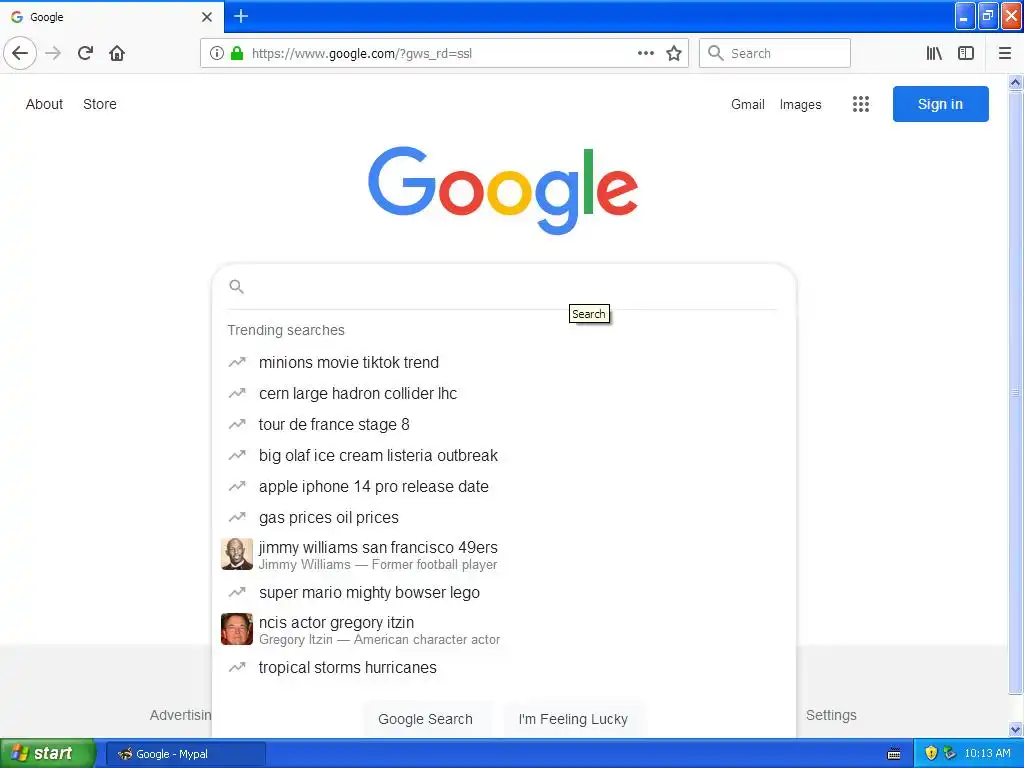Open the Store link
This screenshot has width=1024, height=768.
click(100, 104)
